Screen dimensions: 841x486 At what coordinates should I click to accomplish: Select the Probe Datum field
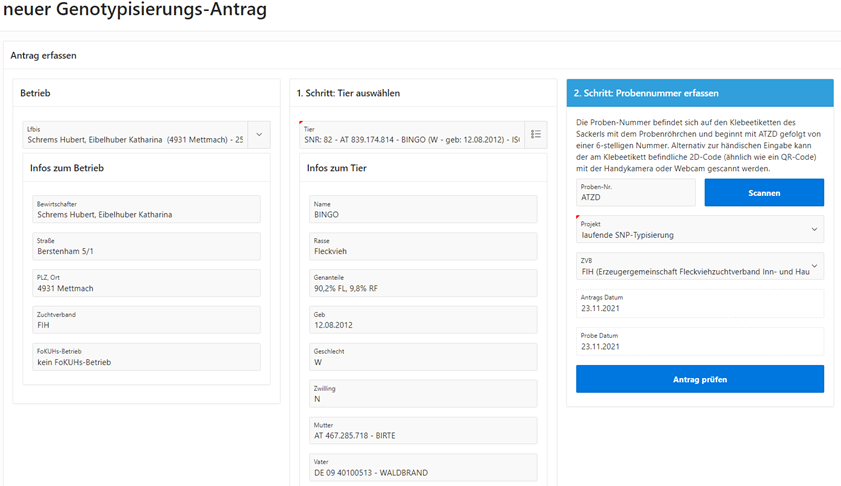tap(699, 342)
